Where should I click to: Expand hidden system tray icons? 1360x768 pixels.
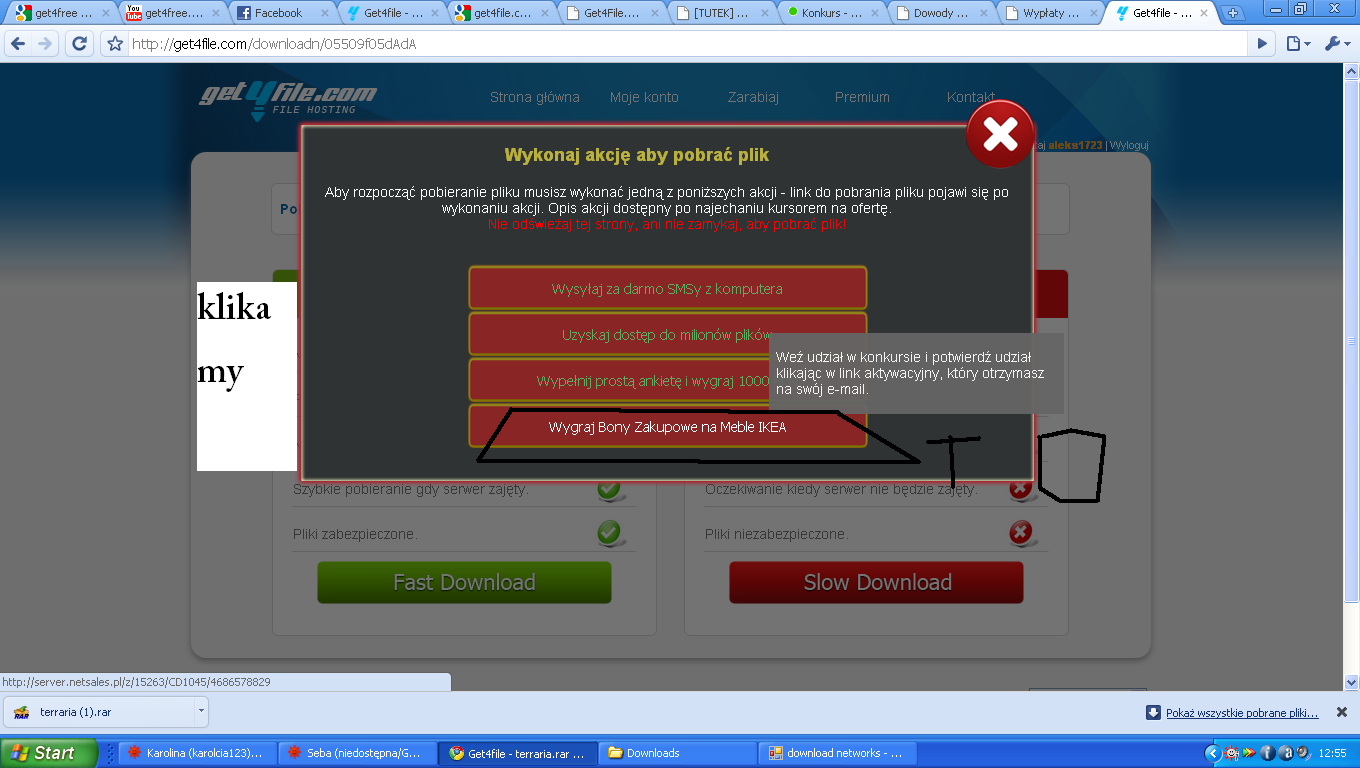1212,753
